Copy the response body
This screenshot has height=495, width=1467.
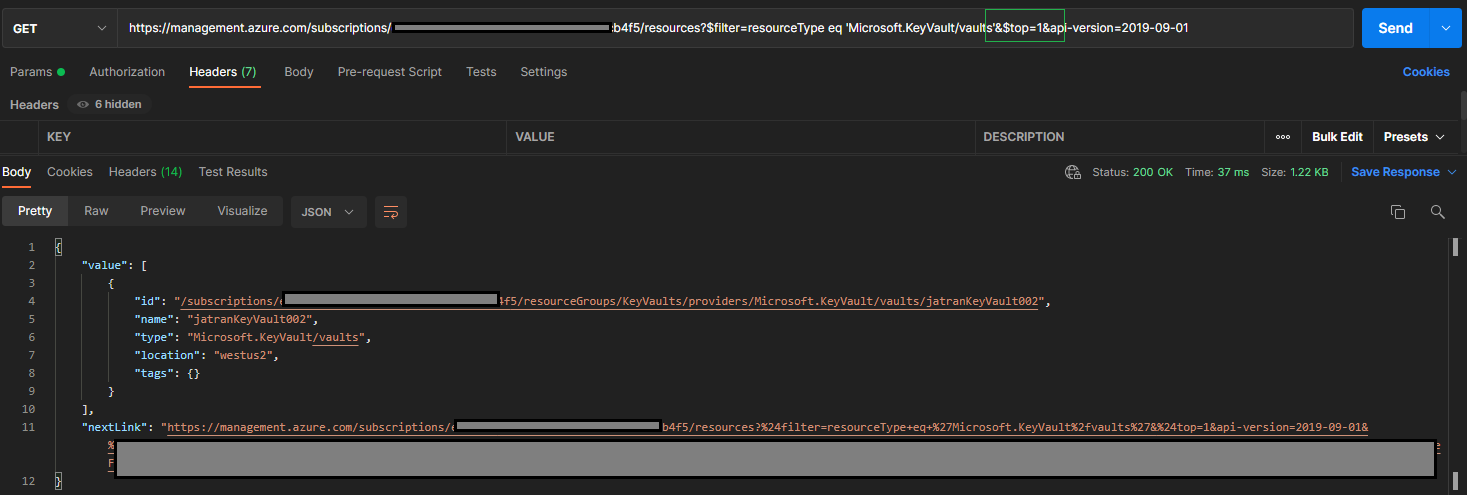point(1398,212)
